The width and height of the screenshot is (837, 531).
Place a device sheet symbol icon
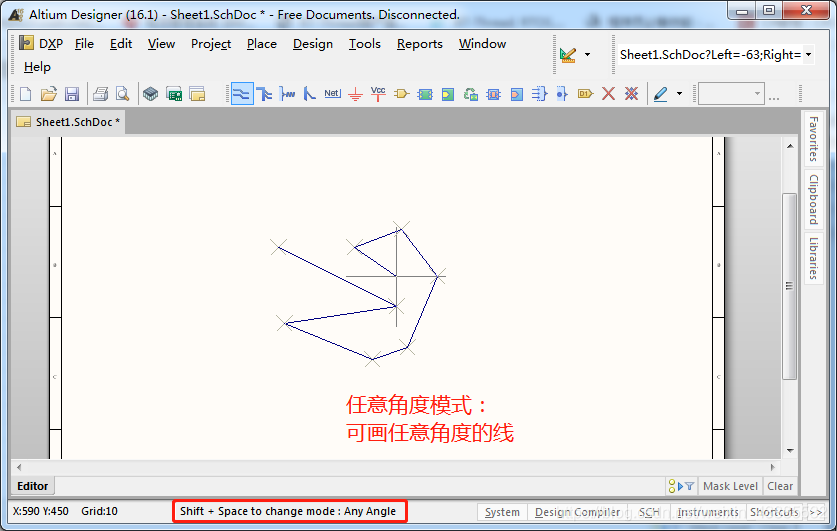click(470, 94)
